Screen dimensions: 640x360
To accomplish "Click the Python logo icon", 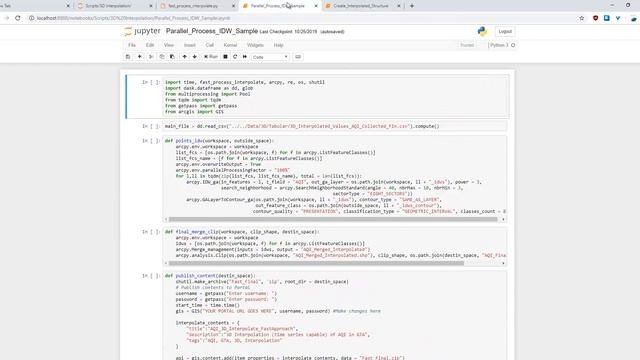I will point(482,31).
